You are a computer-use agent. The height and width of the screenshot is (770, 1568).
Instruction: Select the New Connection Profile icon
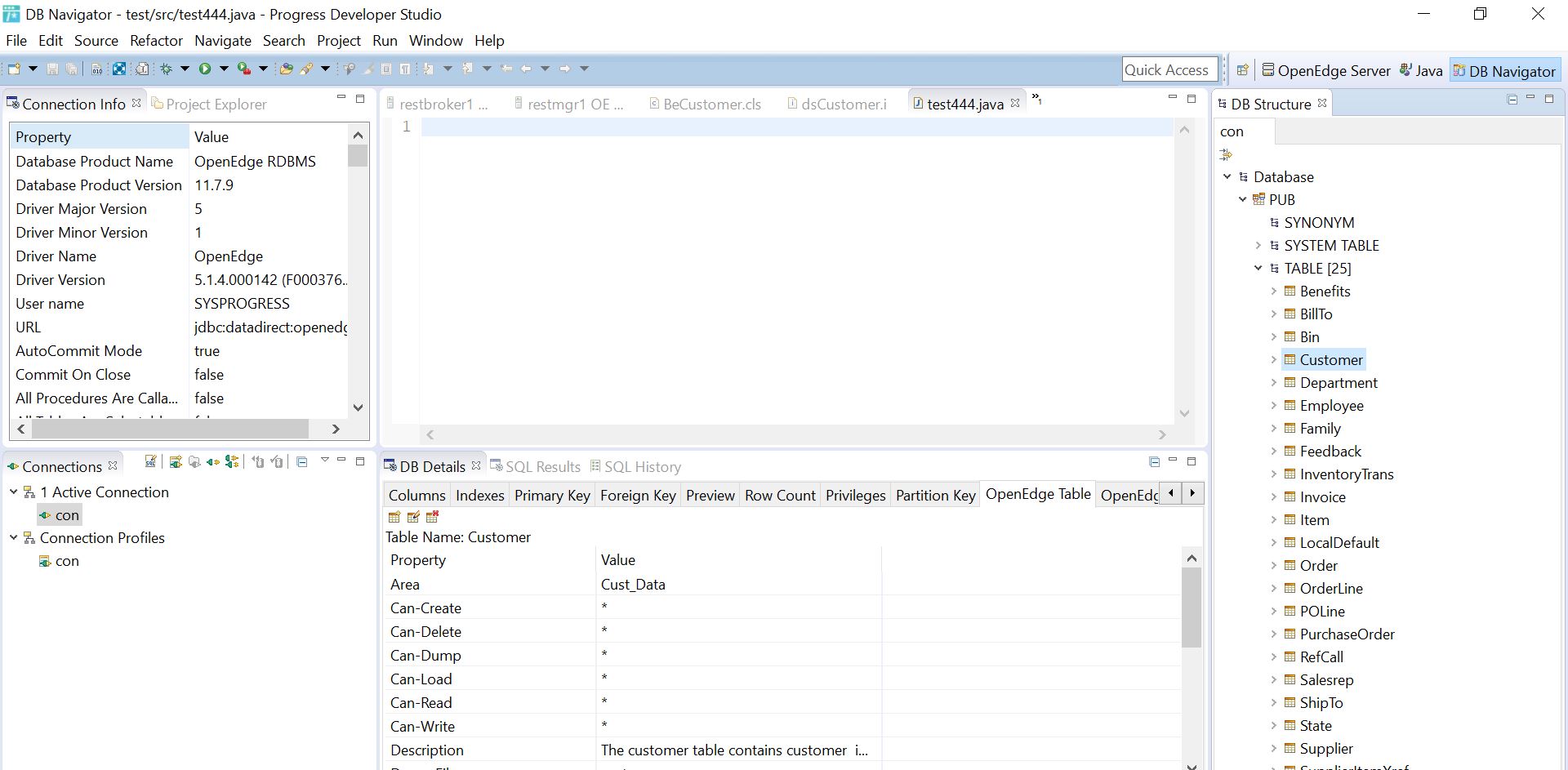(x=175, y=463)
